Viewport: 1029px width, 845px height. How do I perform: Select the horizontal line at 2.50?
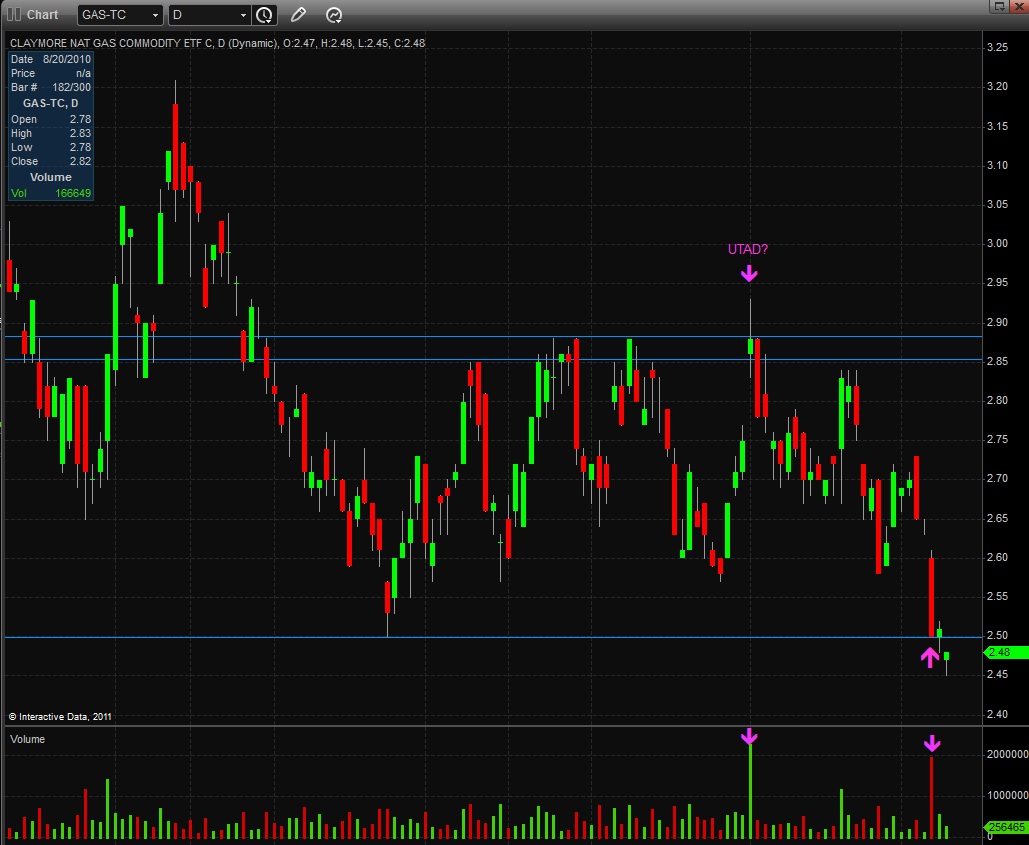click(x=494, y=637)
